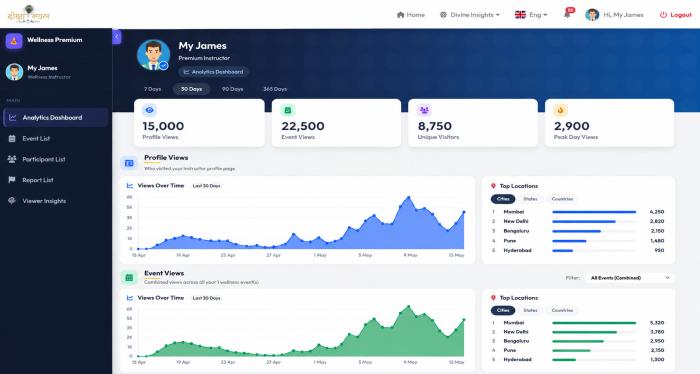Open Report List in sidebar
This screenshot has width=700, height=374.
tap(55, 180)
